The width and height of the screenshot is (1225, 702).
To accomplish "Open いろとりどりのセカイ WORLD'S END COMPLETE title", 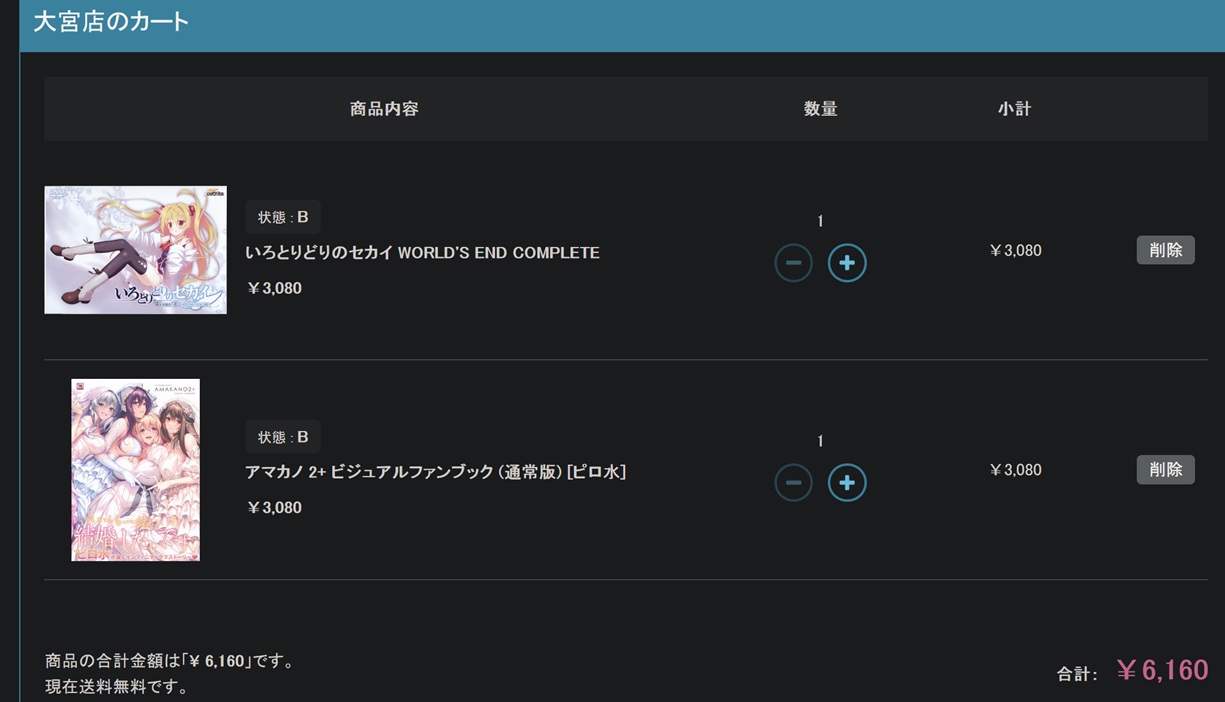I will pos(422,253).
